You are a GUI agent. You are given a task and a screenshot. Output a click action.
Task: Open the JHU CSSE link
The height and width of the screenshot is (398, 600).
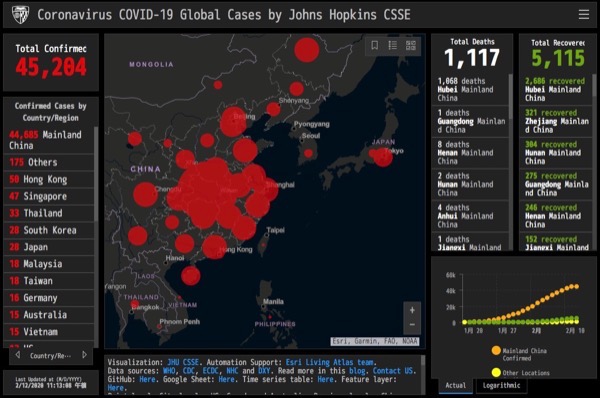point(183,362)
